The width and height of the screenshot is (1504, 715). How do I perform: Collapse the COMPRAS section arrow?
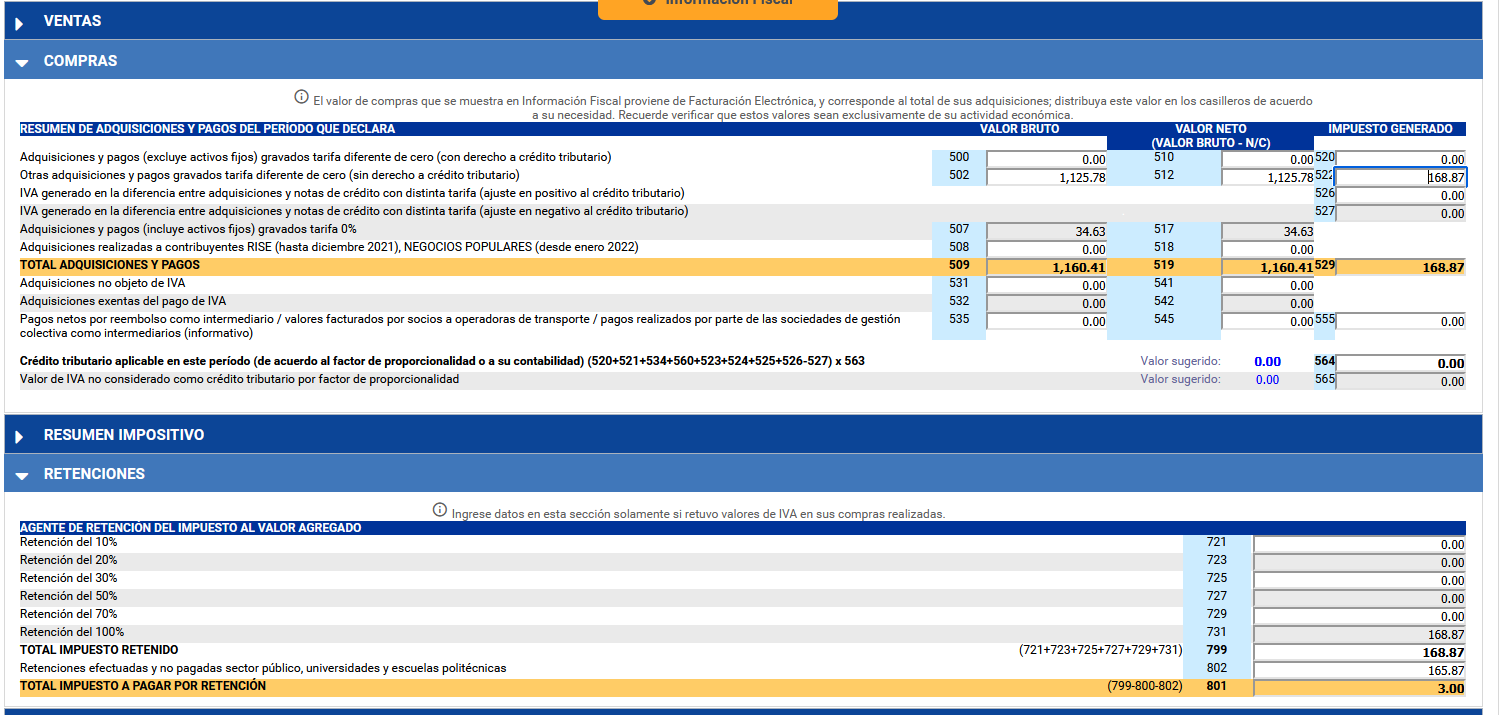tap(21, 62)
